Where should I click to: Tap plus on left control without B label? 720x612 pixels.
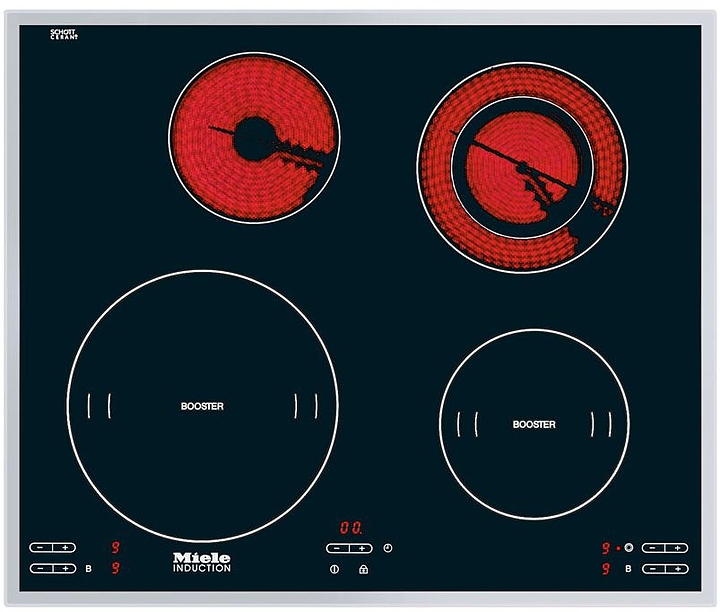click(x=64, y=547)
